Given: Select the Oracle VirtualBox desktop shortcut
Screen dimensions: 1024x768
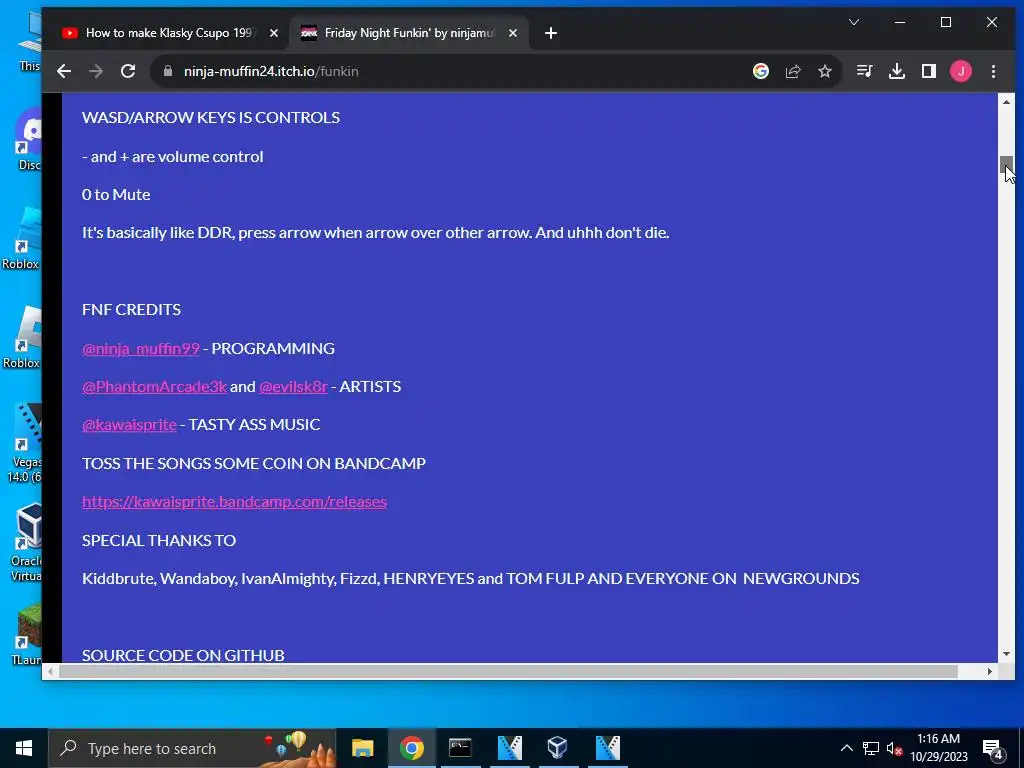Looking at the screenshot, I should coord(26,542).
